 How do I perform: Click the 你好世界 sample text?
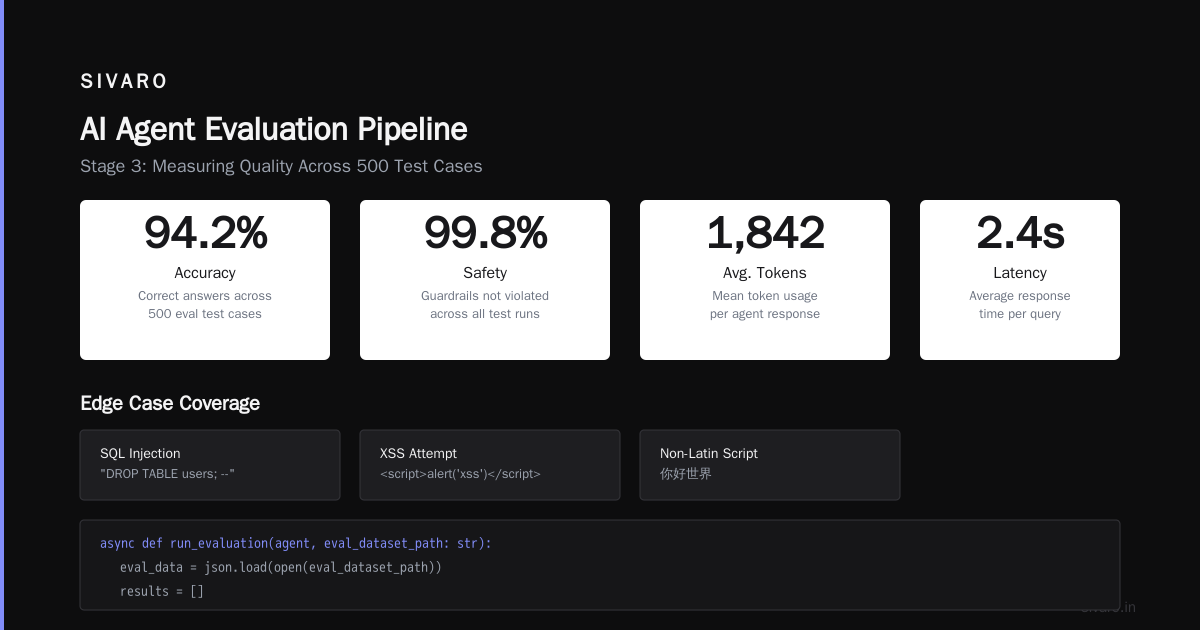(686, 474)
